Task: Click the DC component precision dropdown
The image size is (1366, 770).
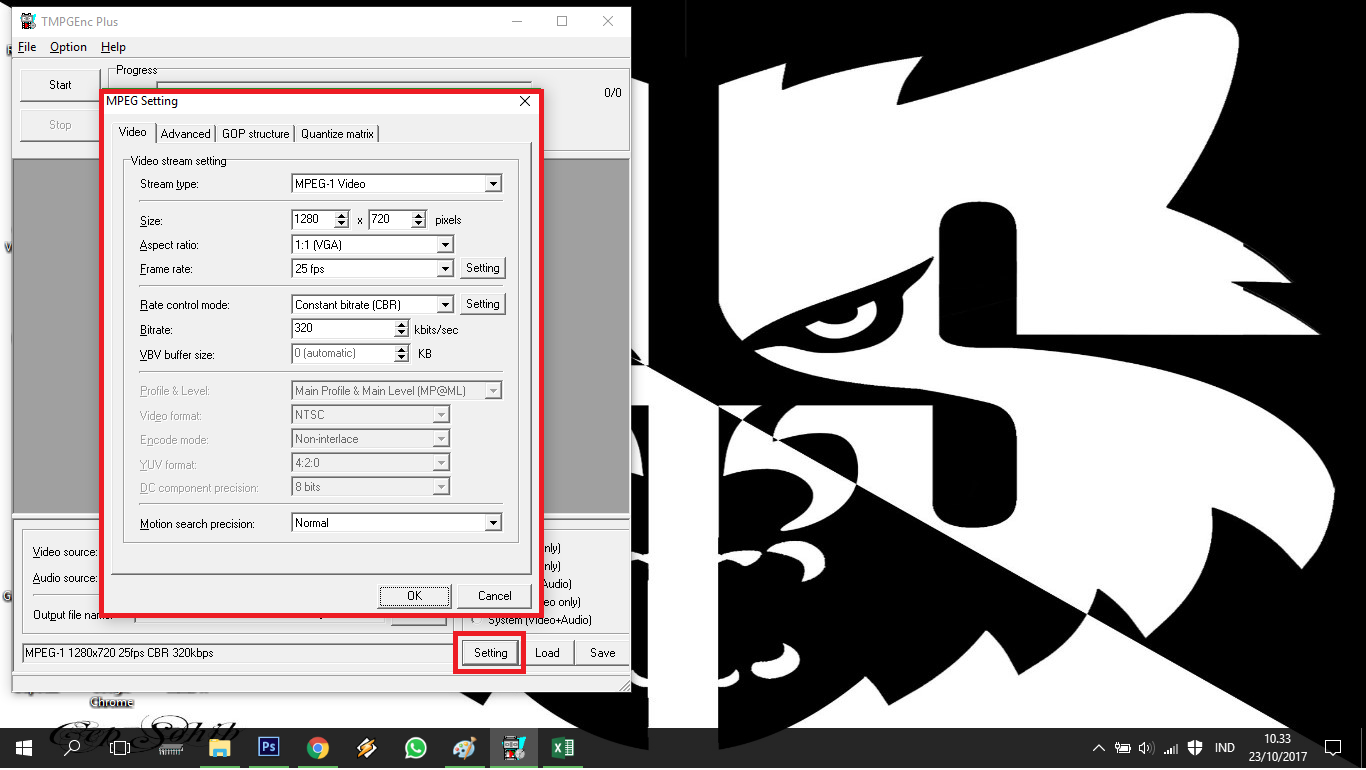Action: (x=370, y=487)
